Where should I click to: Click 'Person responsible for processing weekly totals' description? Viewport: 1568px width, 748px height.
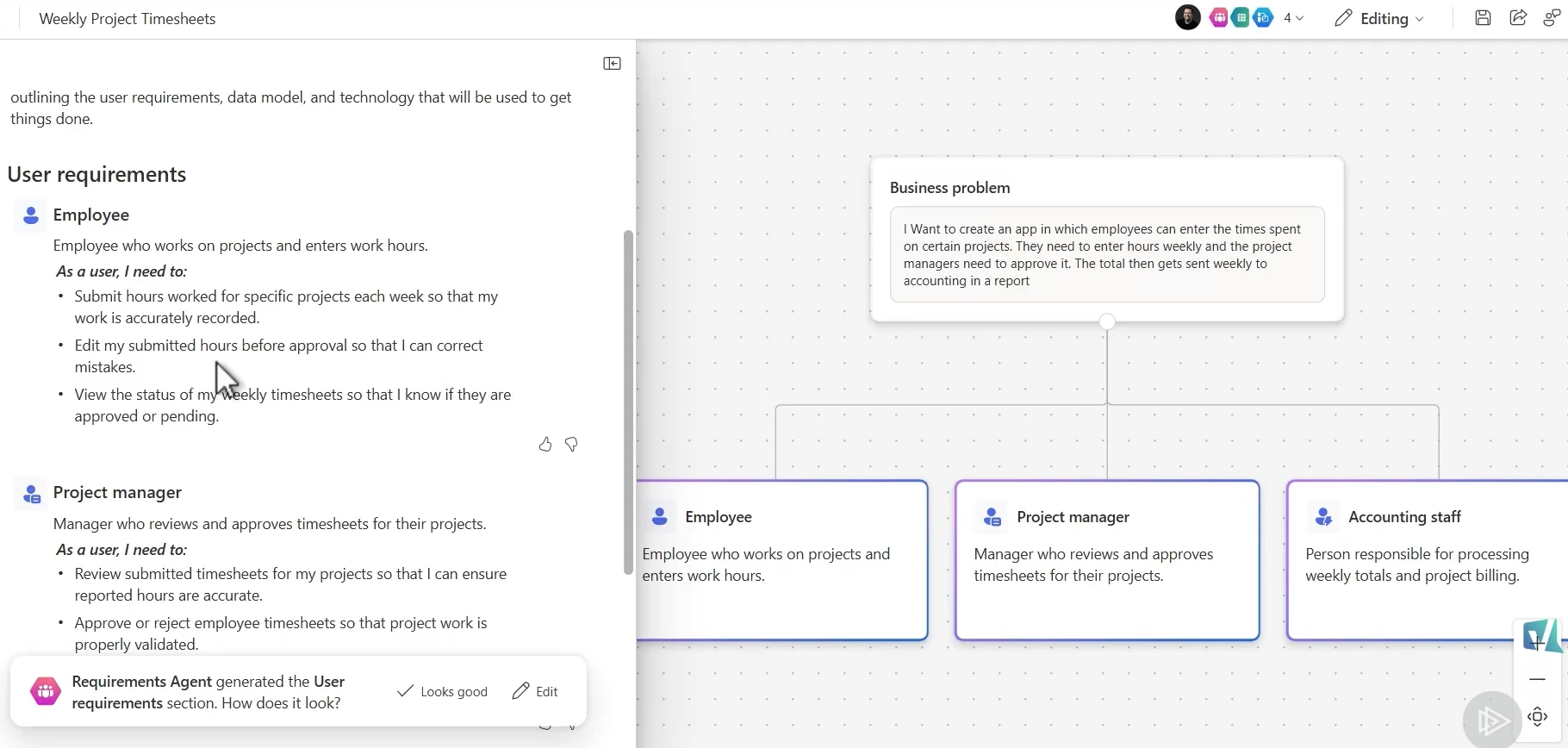(x=1417, y=565)
